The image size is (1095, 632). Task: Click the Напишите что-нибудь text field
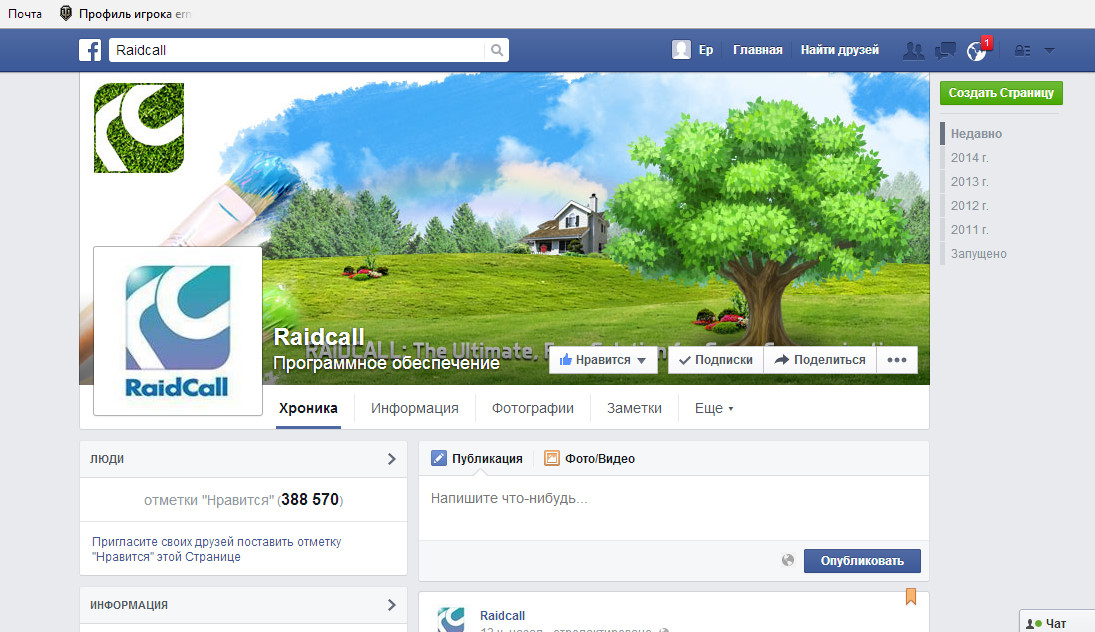coord(674,508)
